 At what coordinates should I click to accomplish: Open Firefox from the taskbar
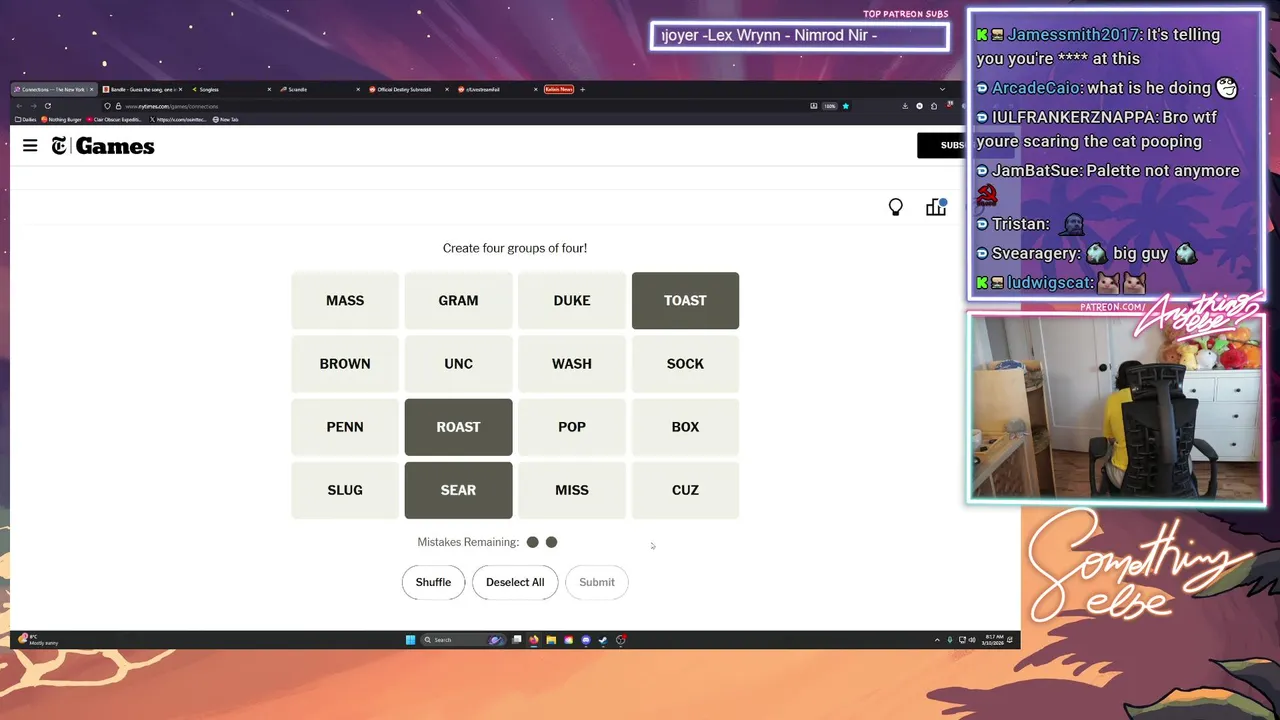[x=533, y=640]
